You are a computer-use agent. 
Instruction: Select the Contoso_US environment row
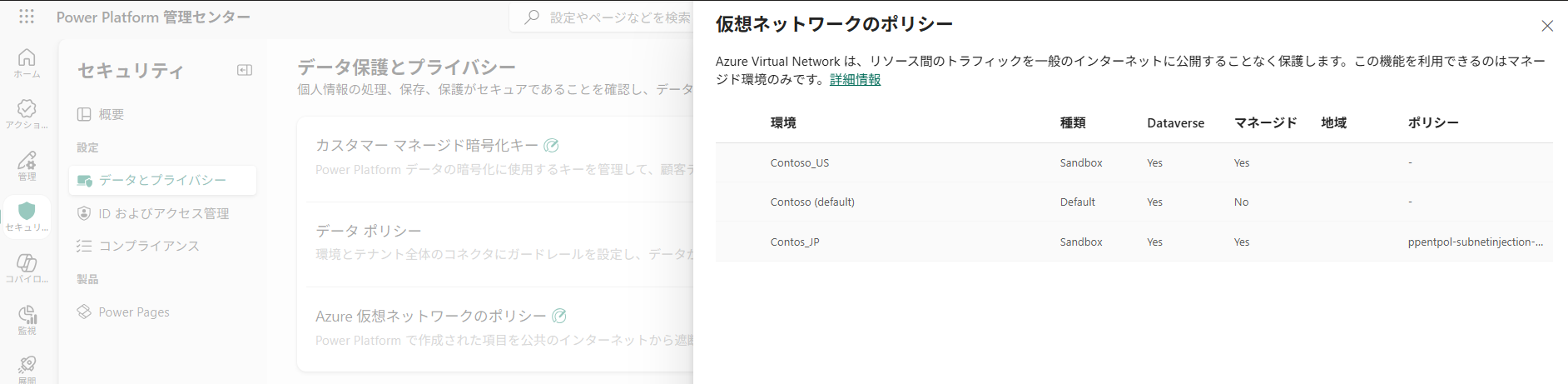point(1134,162)
